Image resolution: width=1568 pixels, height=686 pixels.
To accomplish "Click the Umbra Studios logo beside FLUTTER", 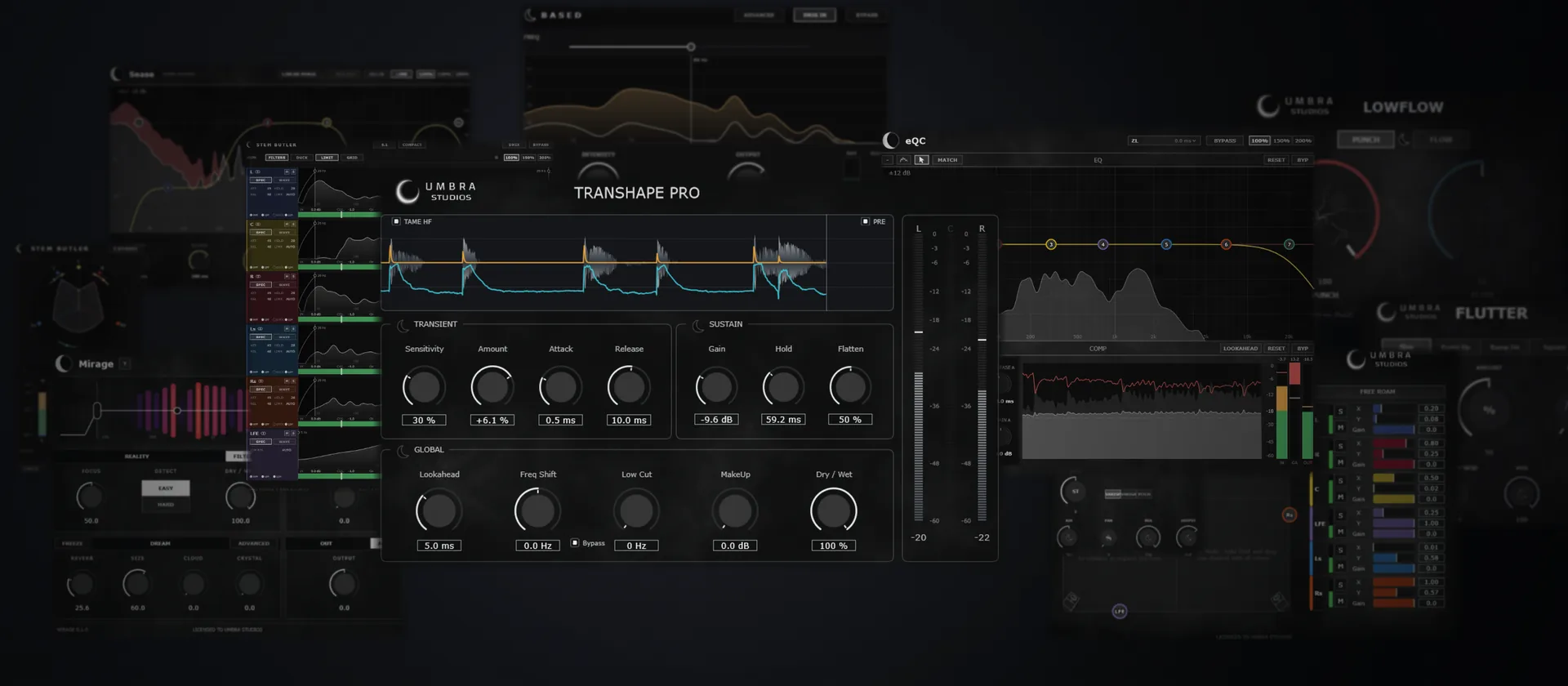I will click(x=1409, y=311).
